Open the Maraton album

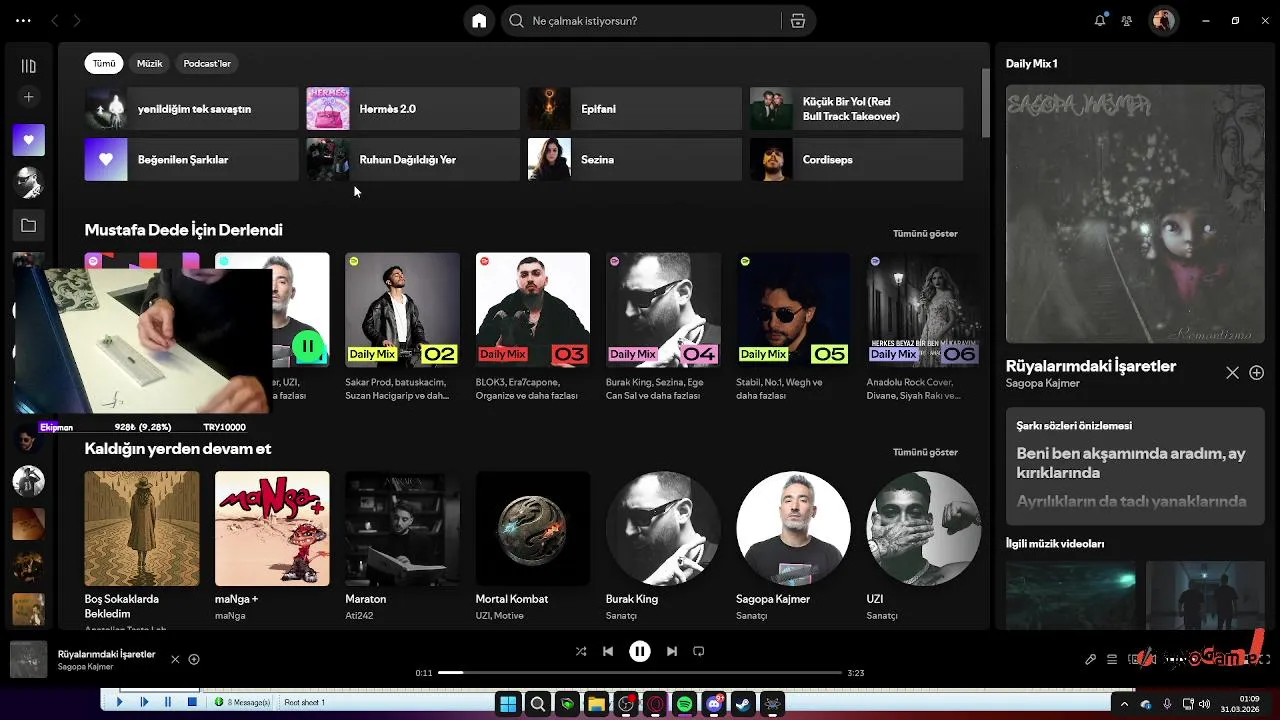click(402, 528)
